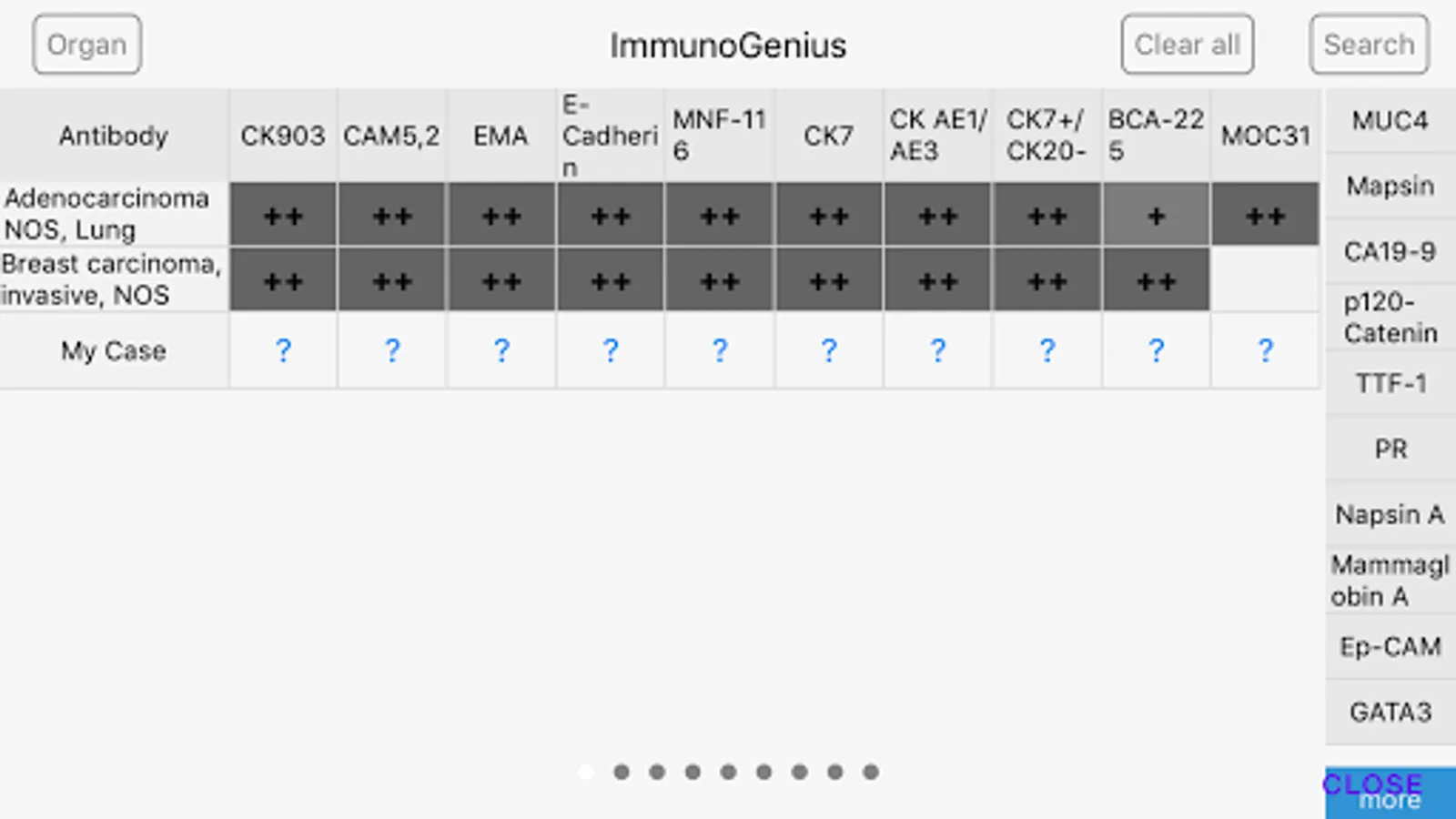Expand more antibodies with the more button
This screenshot has width=1456, height=819.
coord(1390,794)
